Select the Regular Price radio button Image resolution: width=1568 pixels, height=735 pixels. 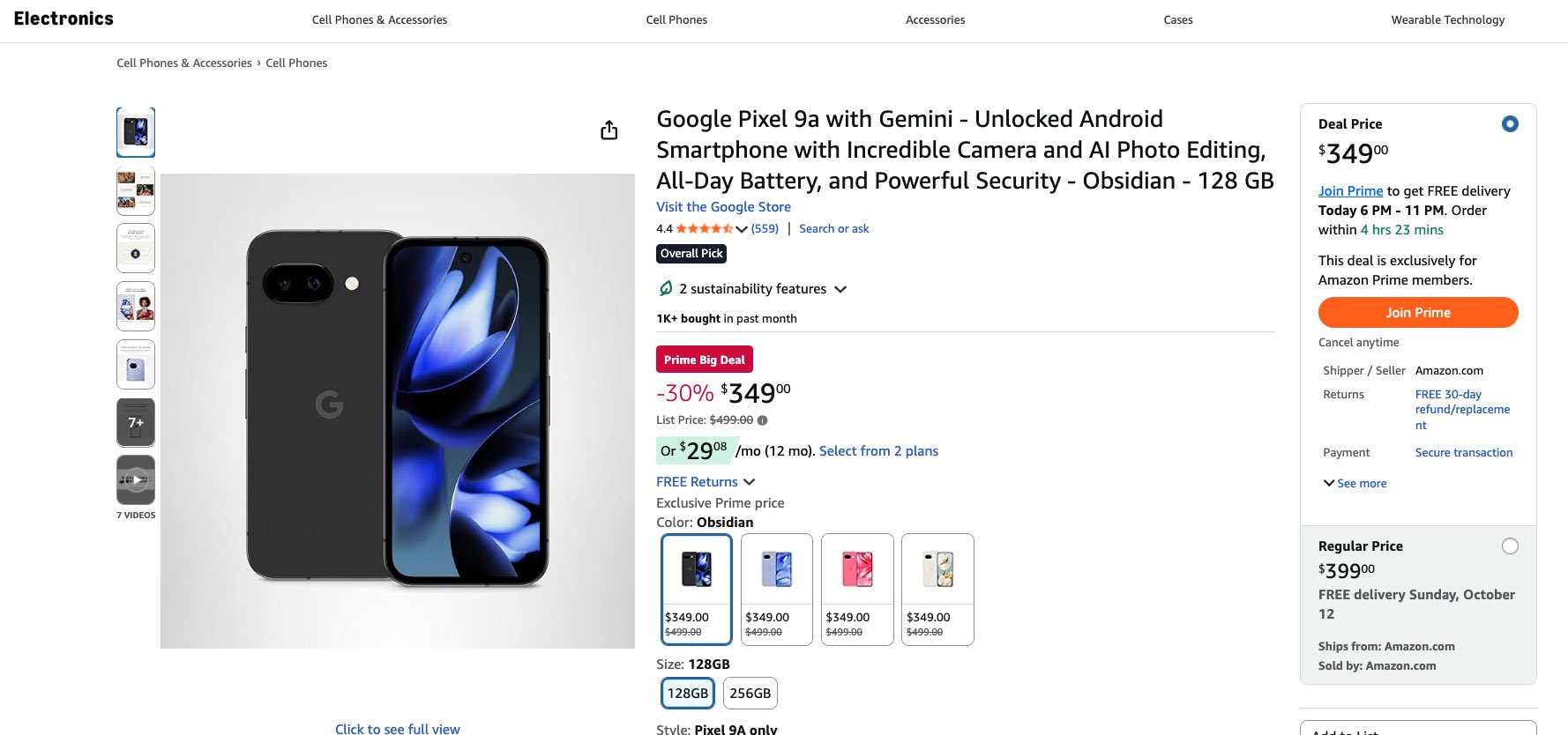[1510, 546]
